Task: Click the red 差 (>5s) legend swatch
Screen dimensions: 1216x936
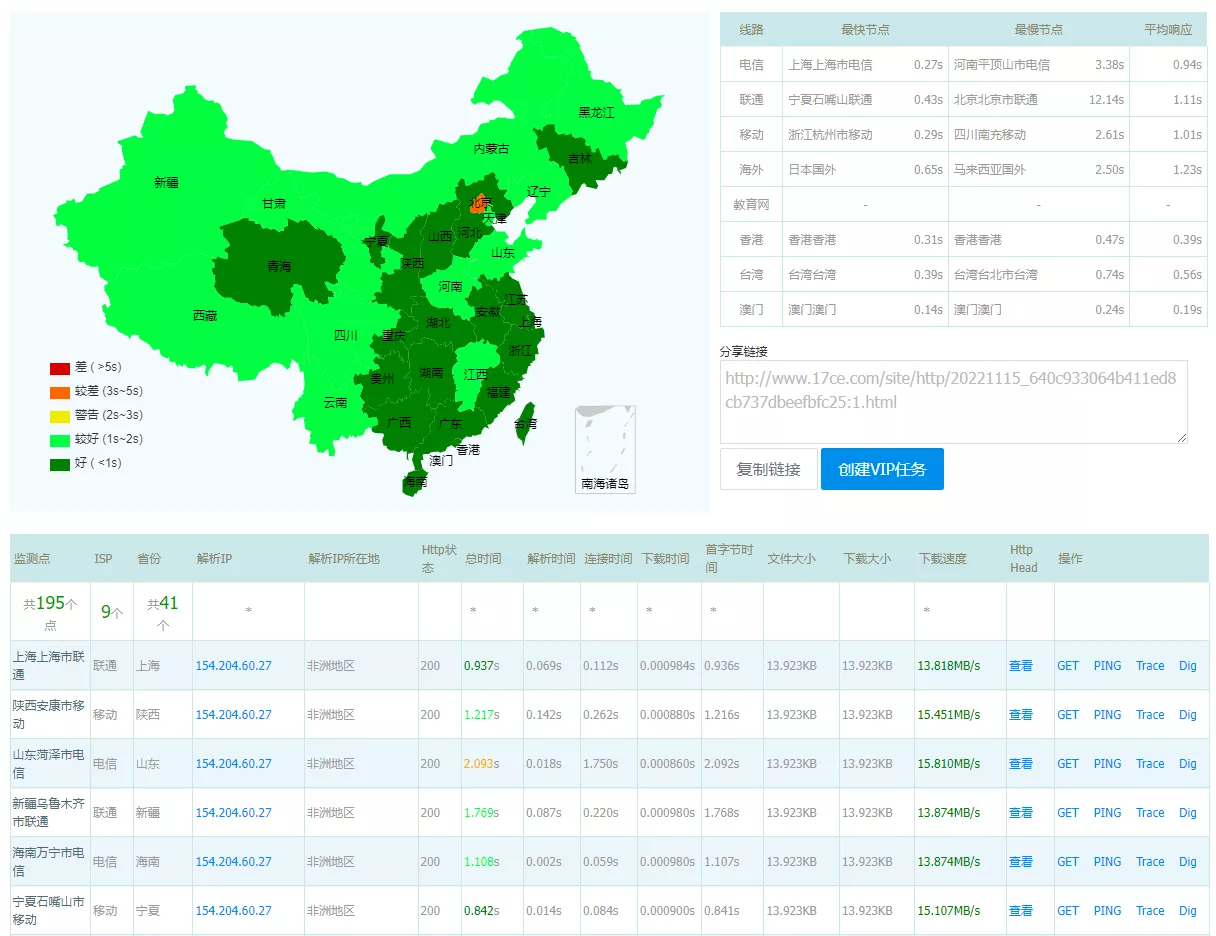Action: [60, 368]
